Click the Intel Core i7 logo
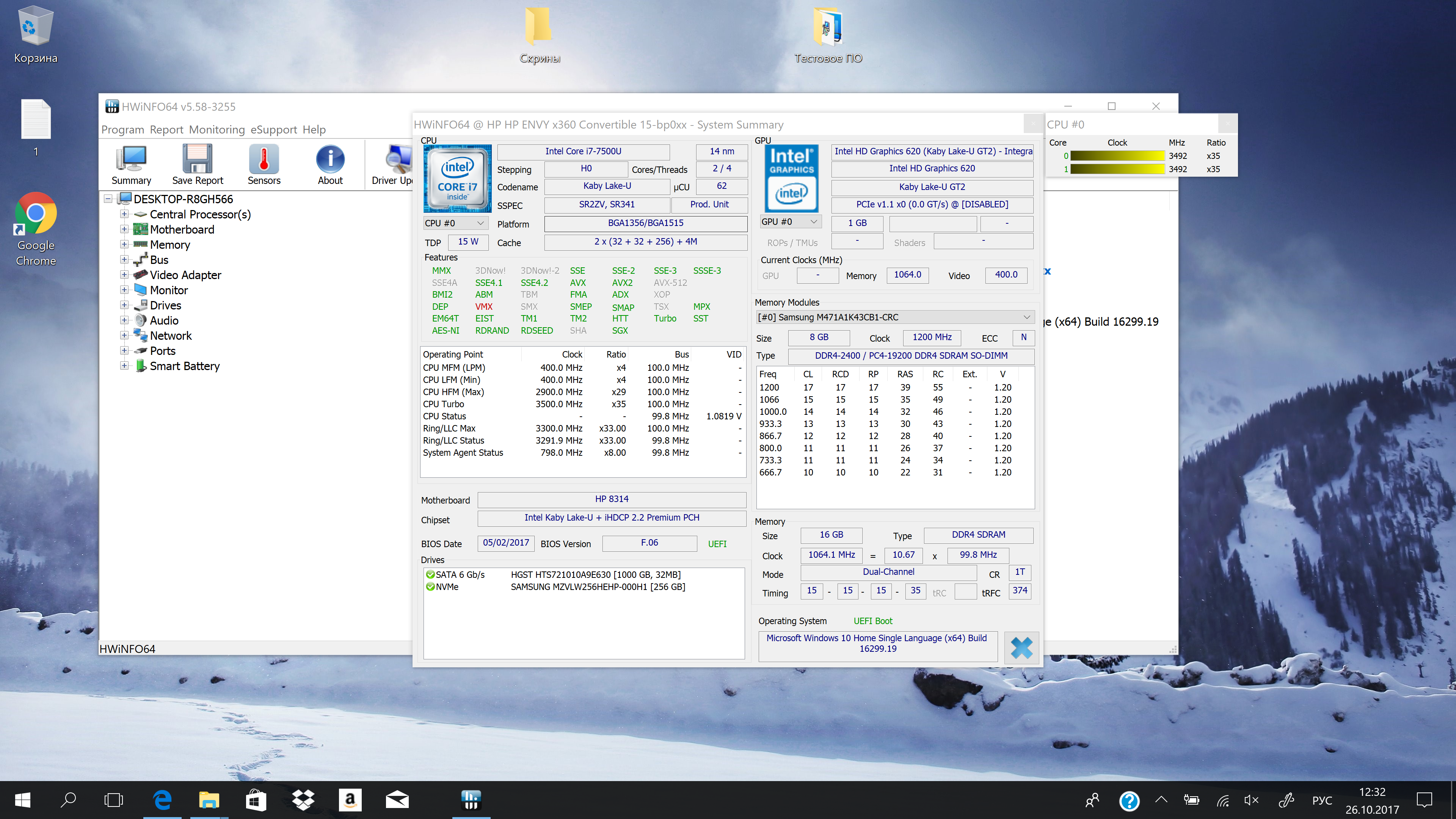This screenshot has width=1456, height=819. point(457,178)
